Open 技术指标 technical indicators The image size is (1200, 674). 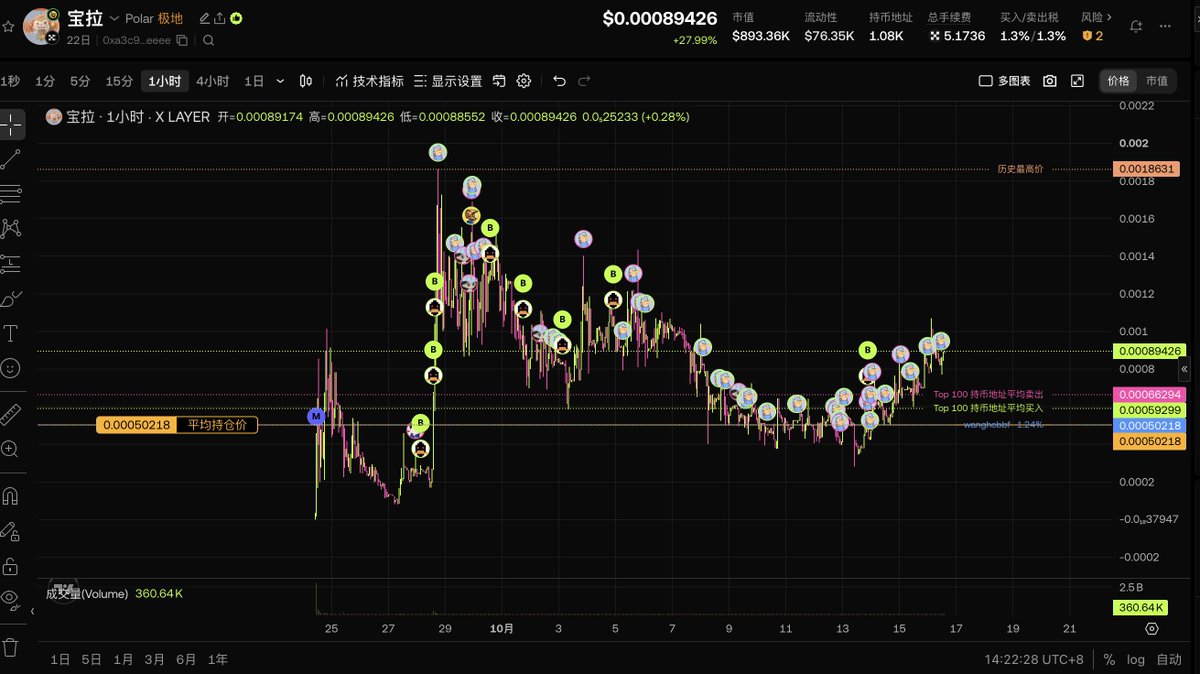(x=369, y=81)
